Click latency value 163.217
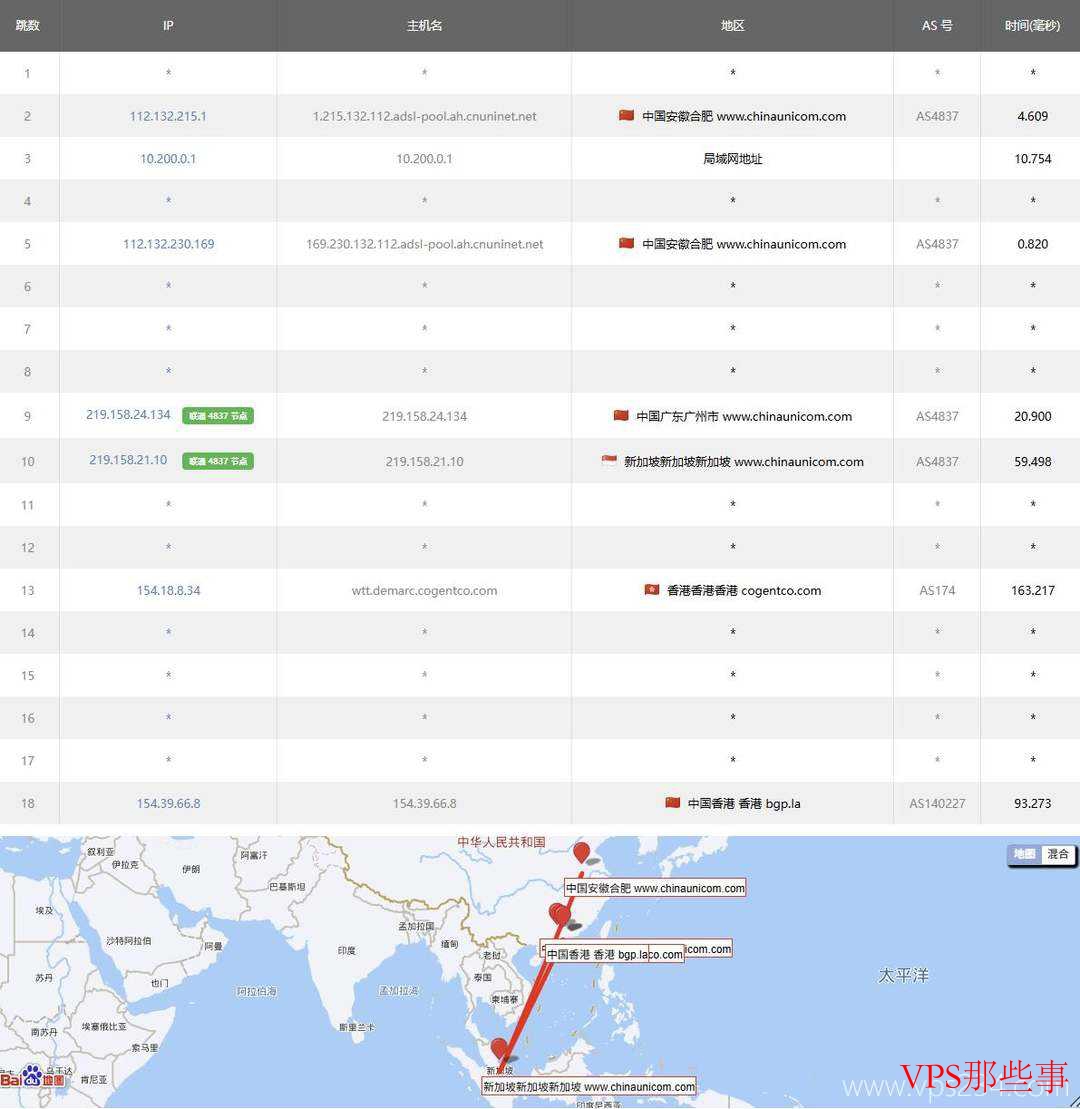Viewport: 1080px width, 1109px height. [1033, 591]
